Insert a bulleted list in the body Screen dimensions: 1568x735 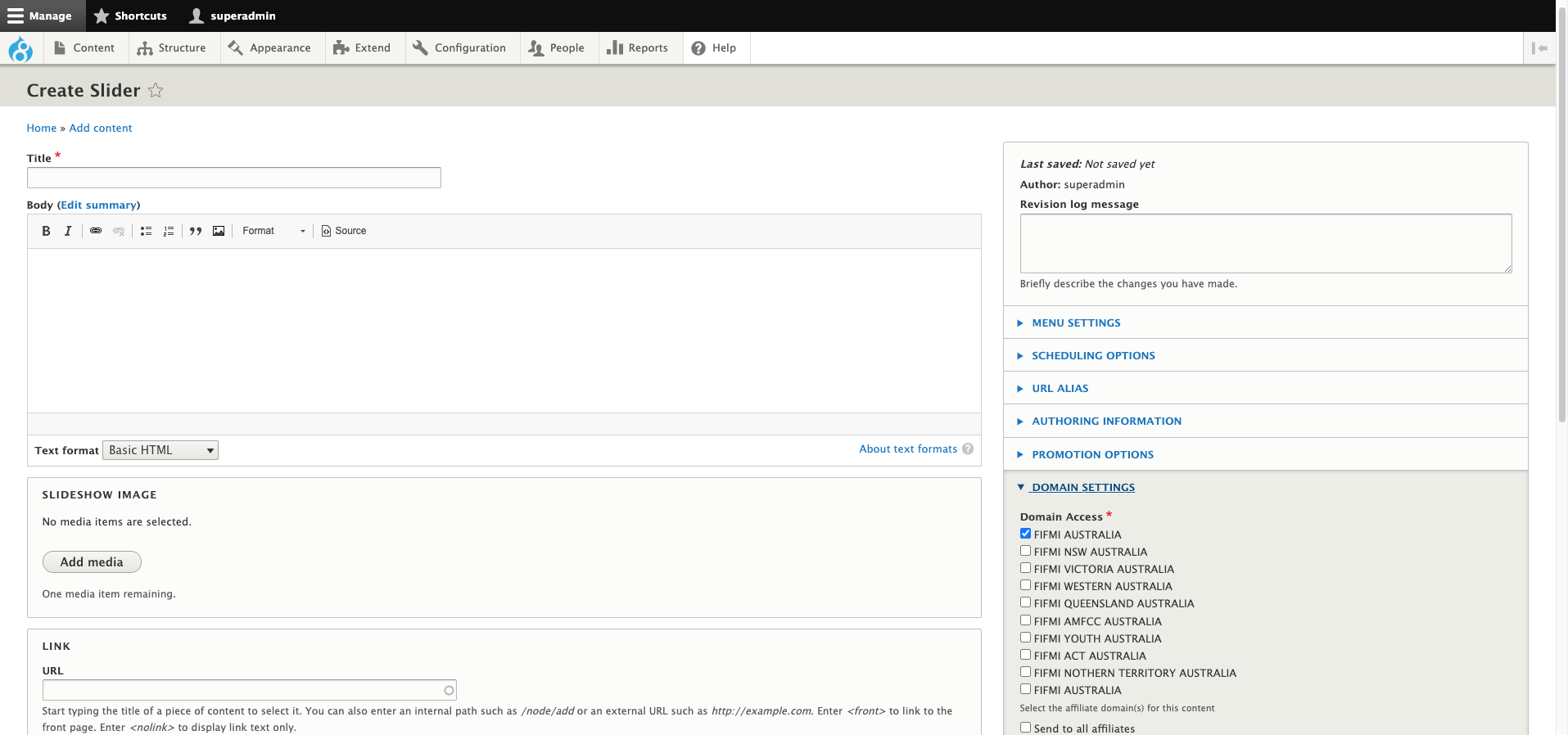(146, 231)
